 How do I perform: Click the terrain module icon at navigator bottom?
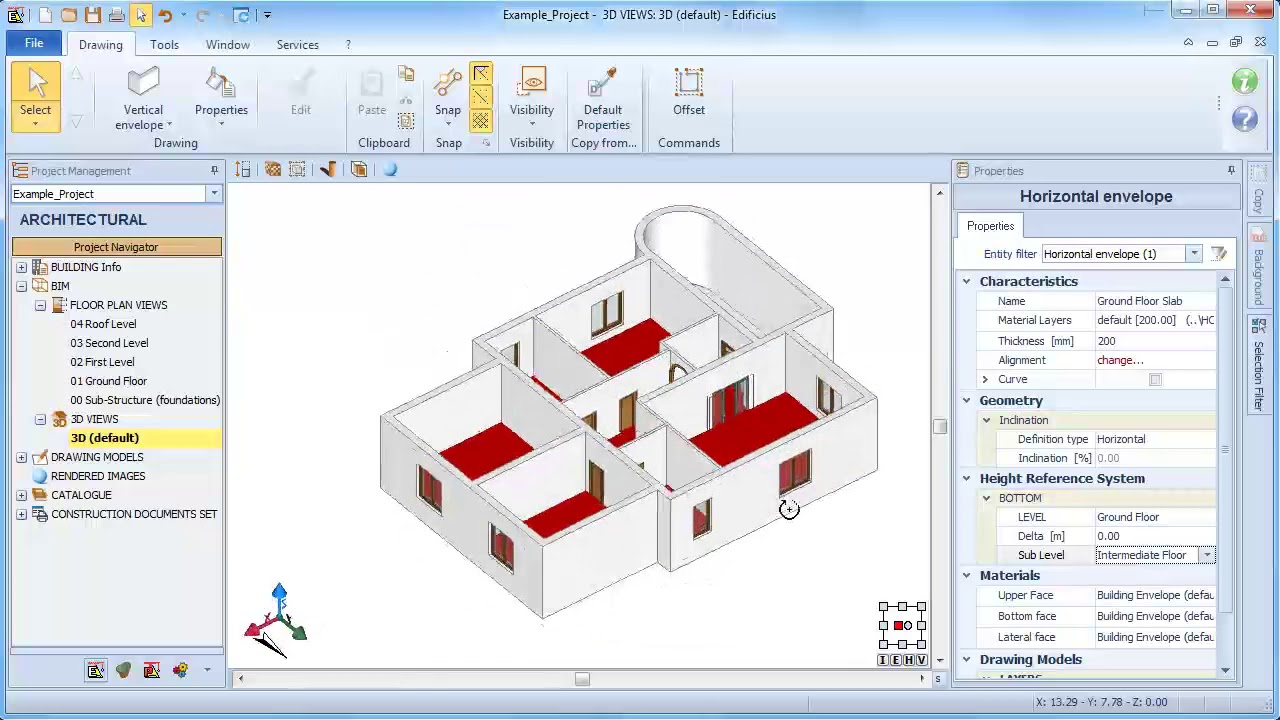point(123,670)
